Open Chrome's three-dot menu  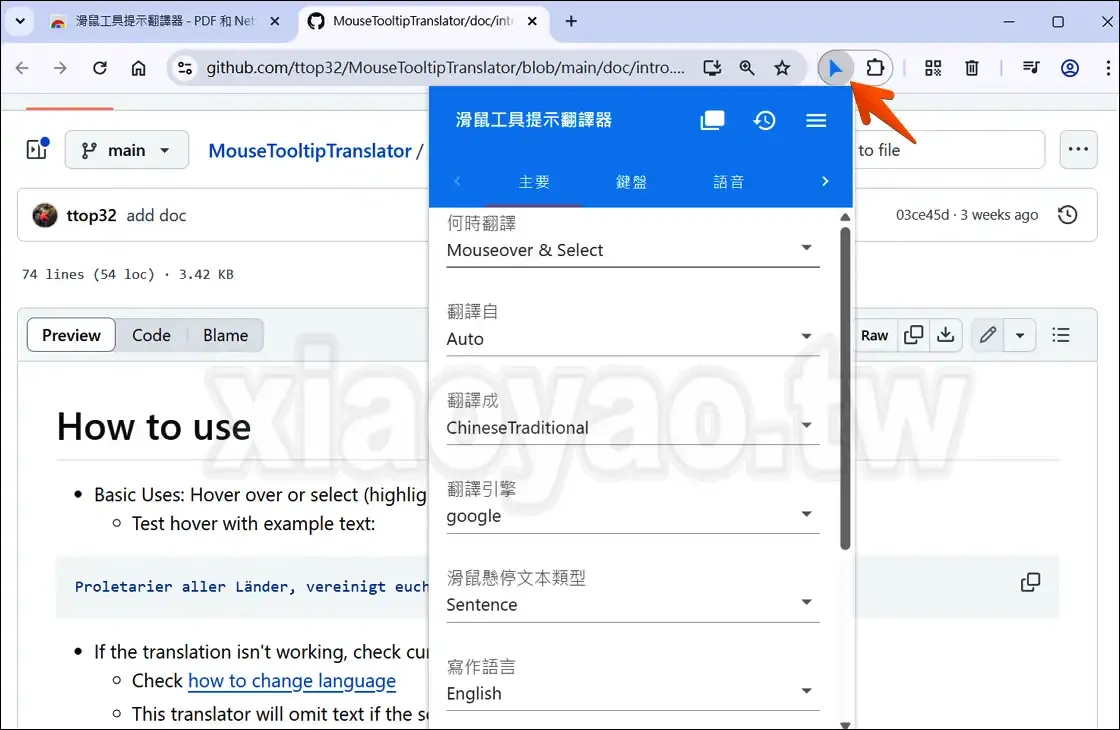click(1108, 68)
